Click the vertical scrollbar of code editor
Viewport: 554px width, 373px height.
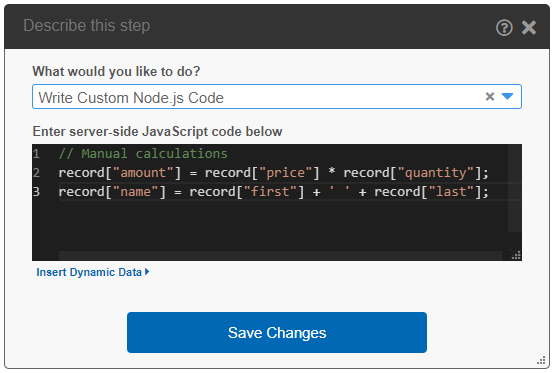514,188
